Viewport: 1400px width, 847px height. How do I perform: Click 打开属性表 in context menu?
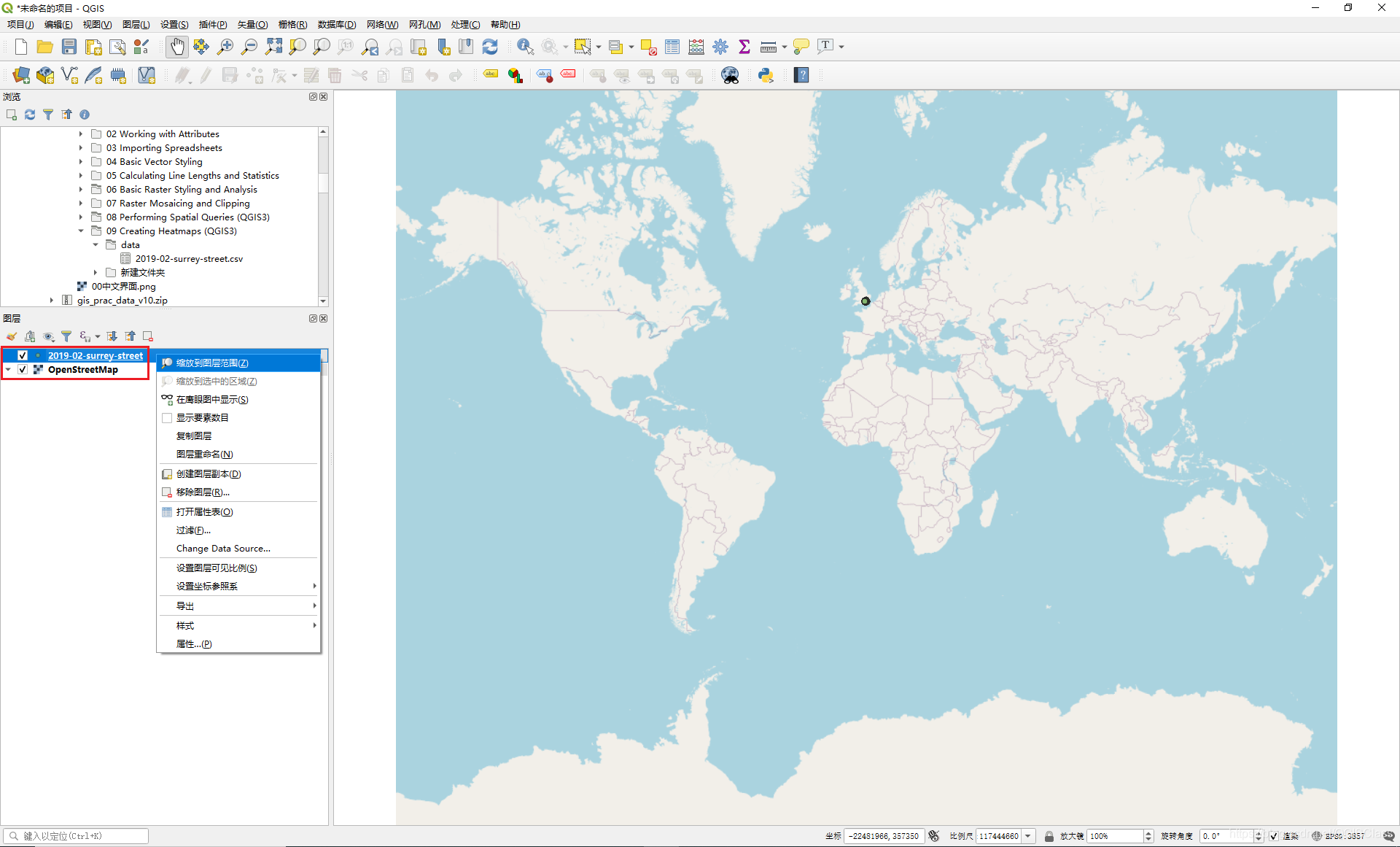[x=204, y=512]
